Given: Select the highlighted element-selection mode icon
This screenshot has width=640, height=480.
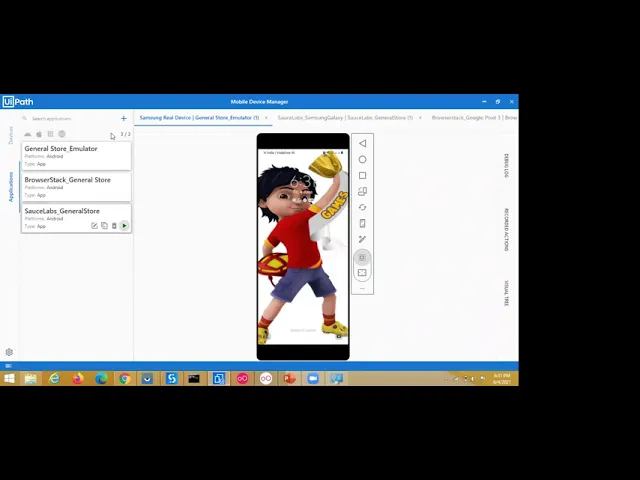Looking at the screenshot, I should click(362, 257).
